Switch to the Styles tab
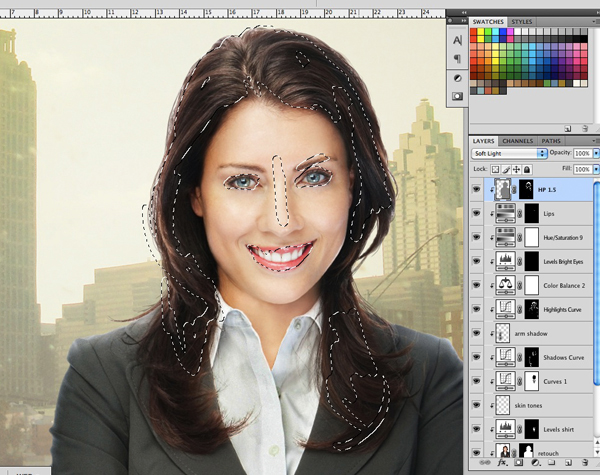600x475 pixels. [523, 21]
